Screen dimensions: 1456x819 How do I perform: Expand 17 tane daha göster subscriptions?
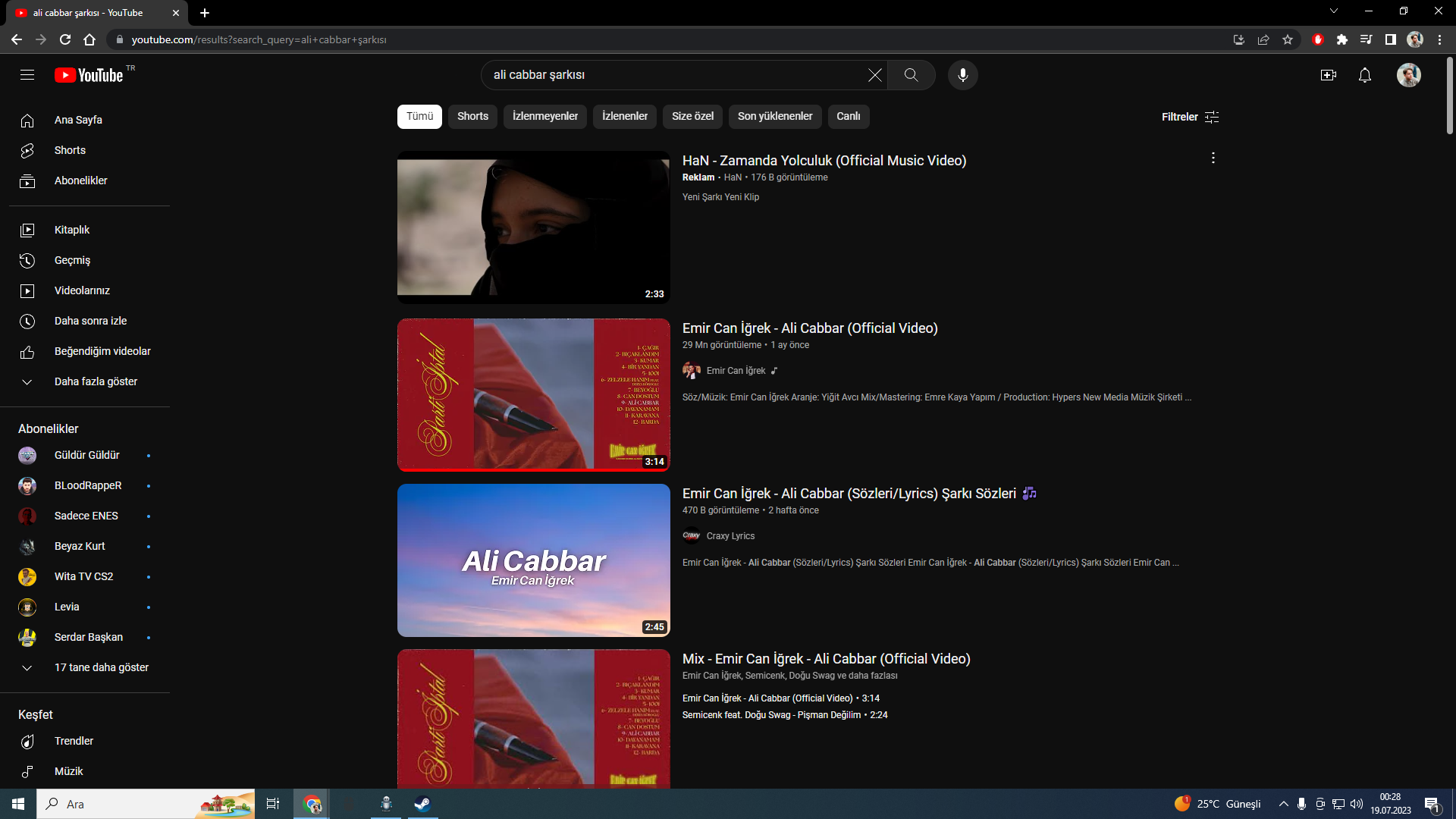[101, 667]
